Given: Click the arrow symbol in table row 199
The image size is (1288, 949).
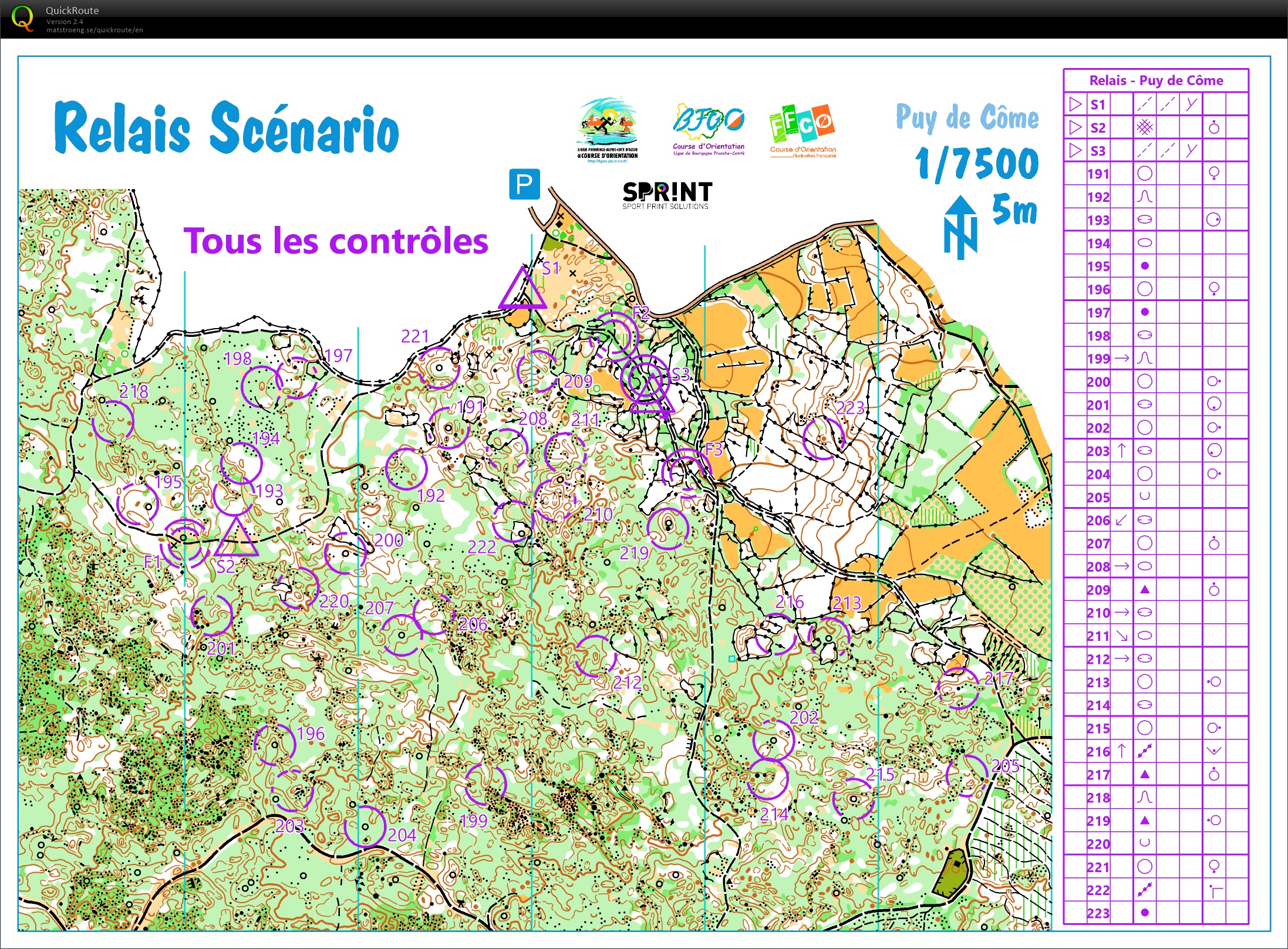Looking at the screenshot, I should click(1121, 358).
